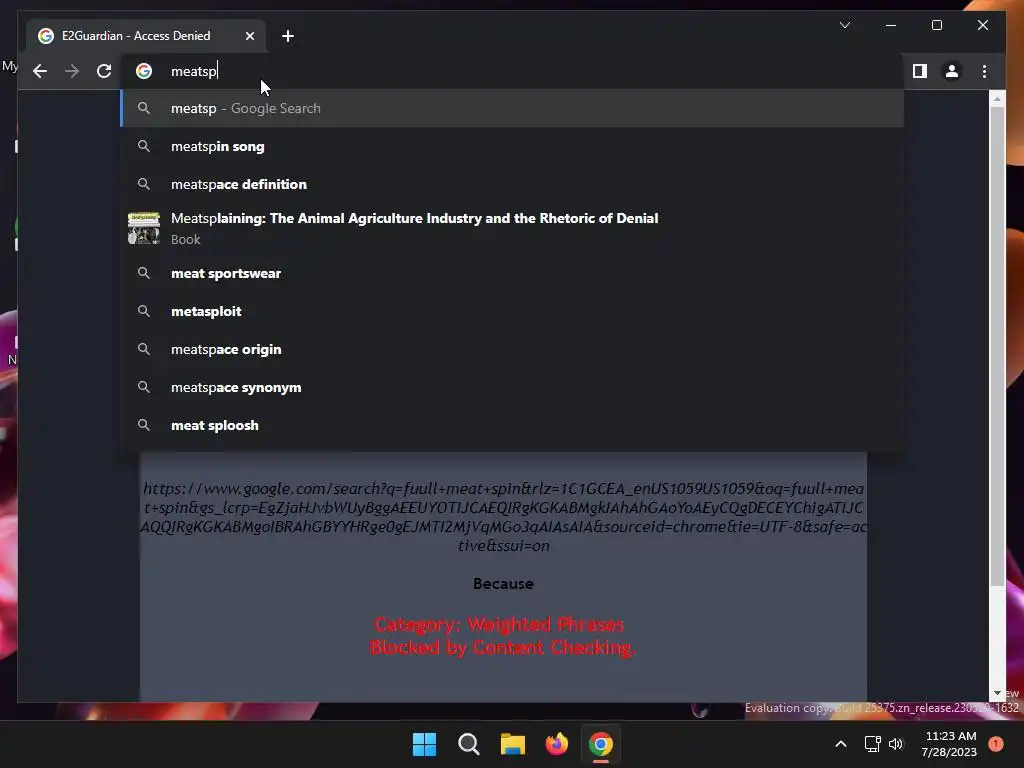Screen dimensions: 1024x768
Task: Click the Meatsplaining book cover thumbnail
Action: (x=144, y=228)
